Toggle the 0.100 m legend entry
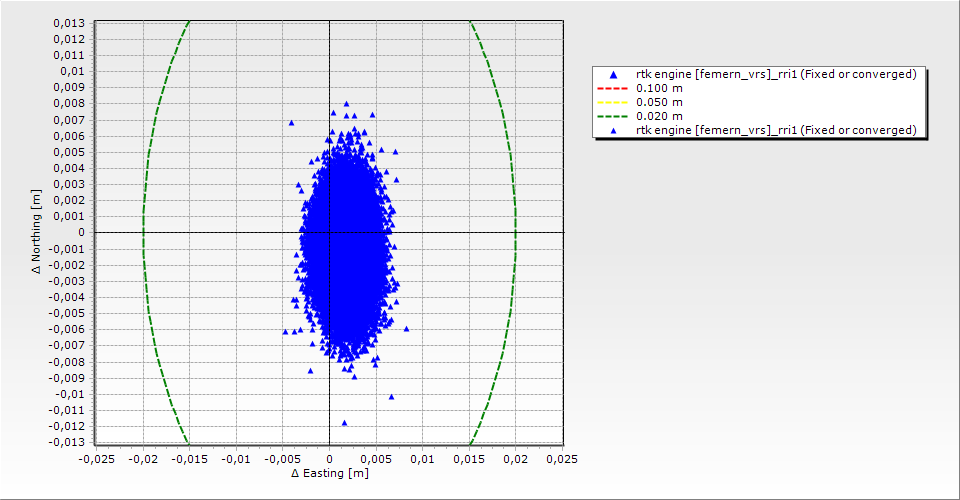 [659, 88]
